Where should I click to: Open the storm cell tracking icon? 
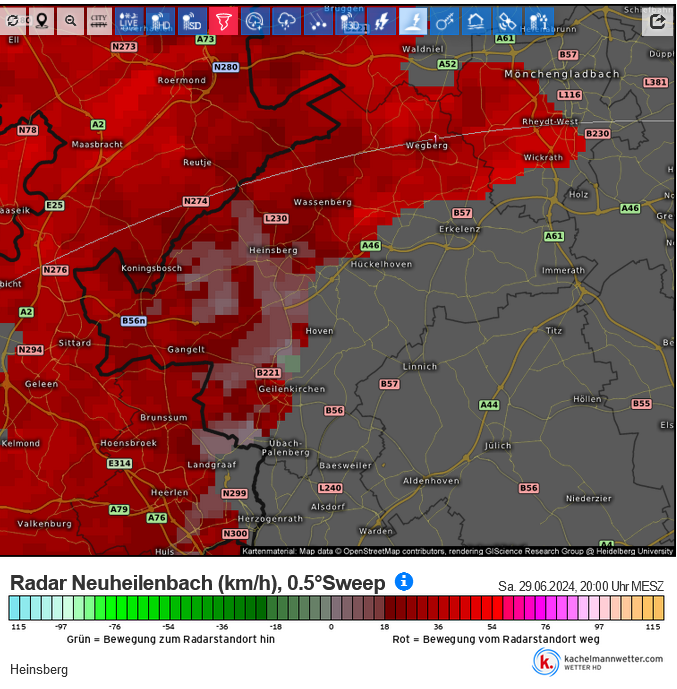click(255, 21)
